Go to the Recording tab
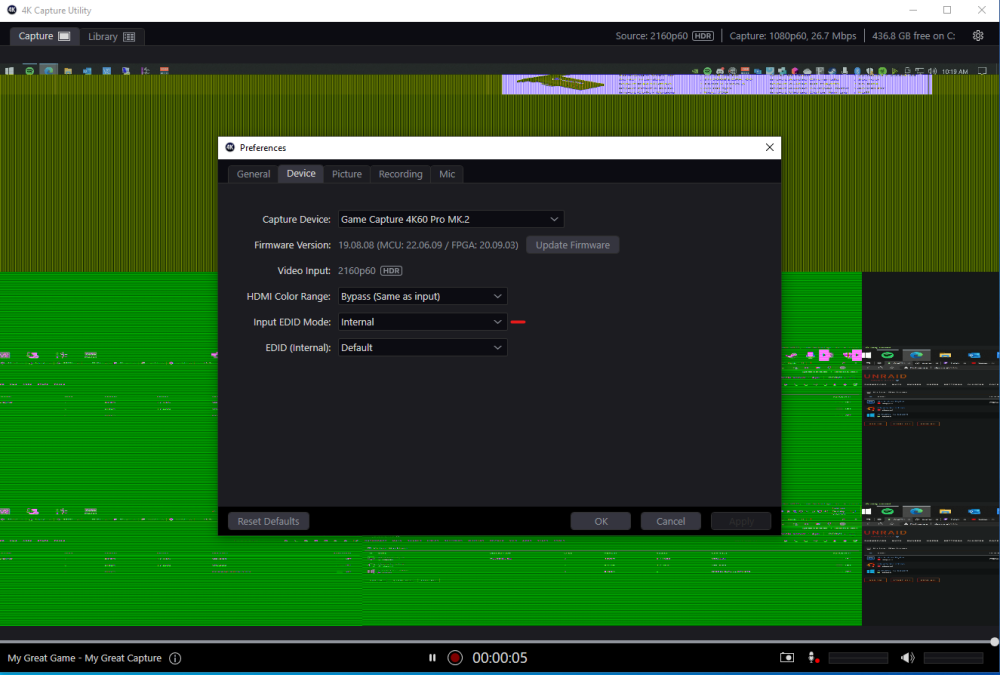The width and height of the screenshot is (1000, 675). [401, 174]
